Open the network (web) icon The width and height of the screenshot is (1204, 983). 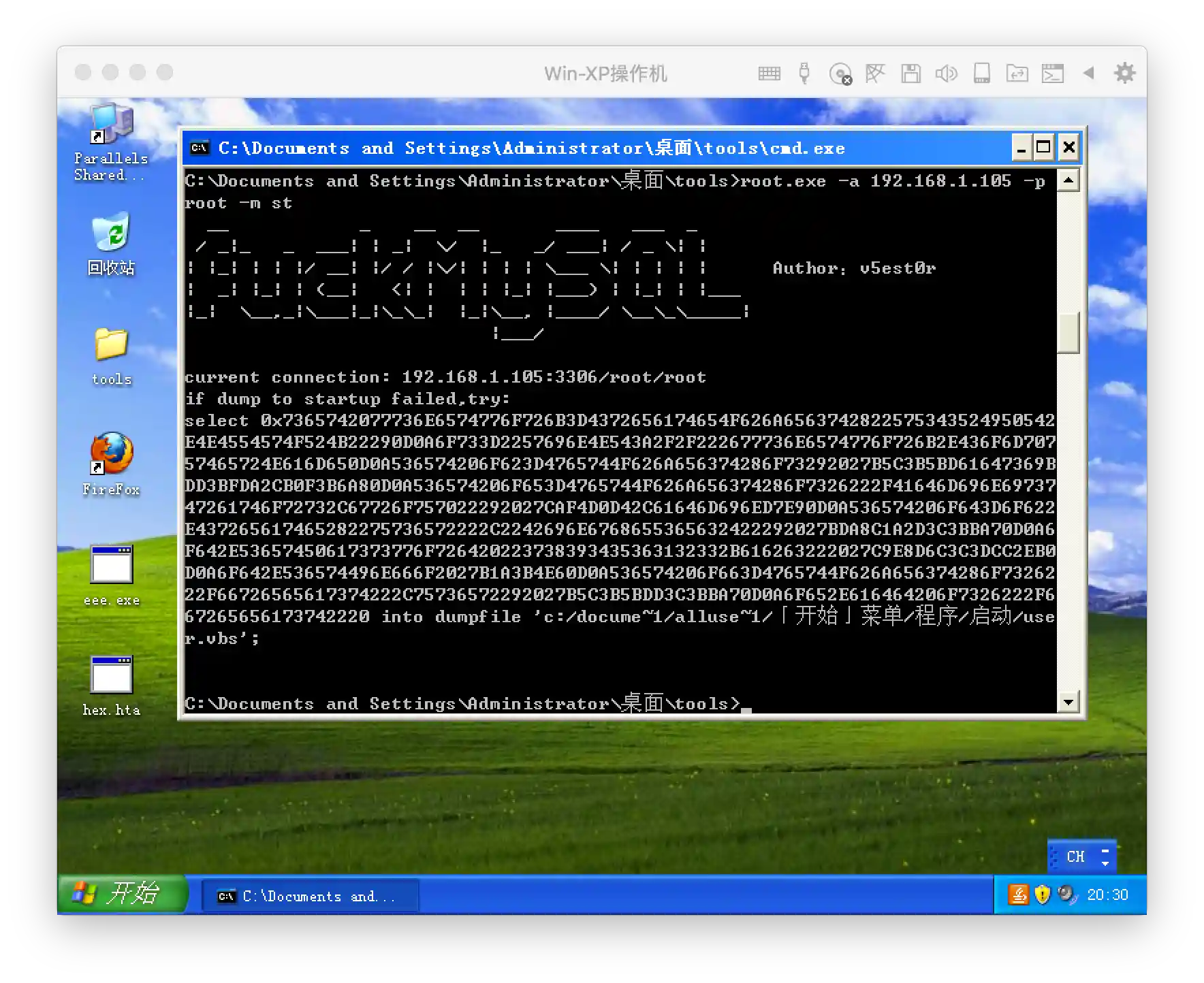(x=875, y=73)
